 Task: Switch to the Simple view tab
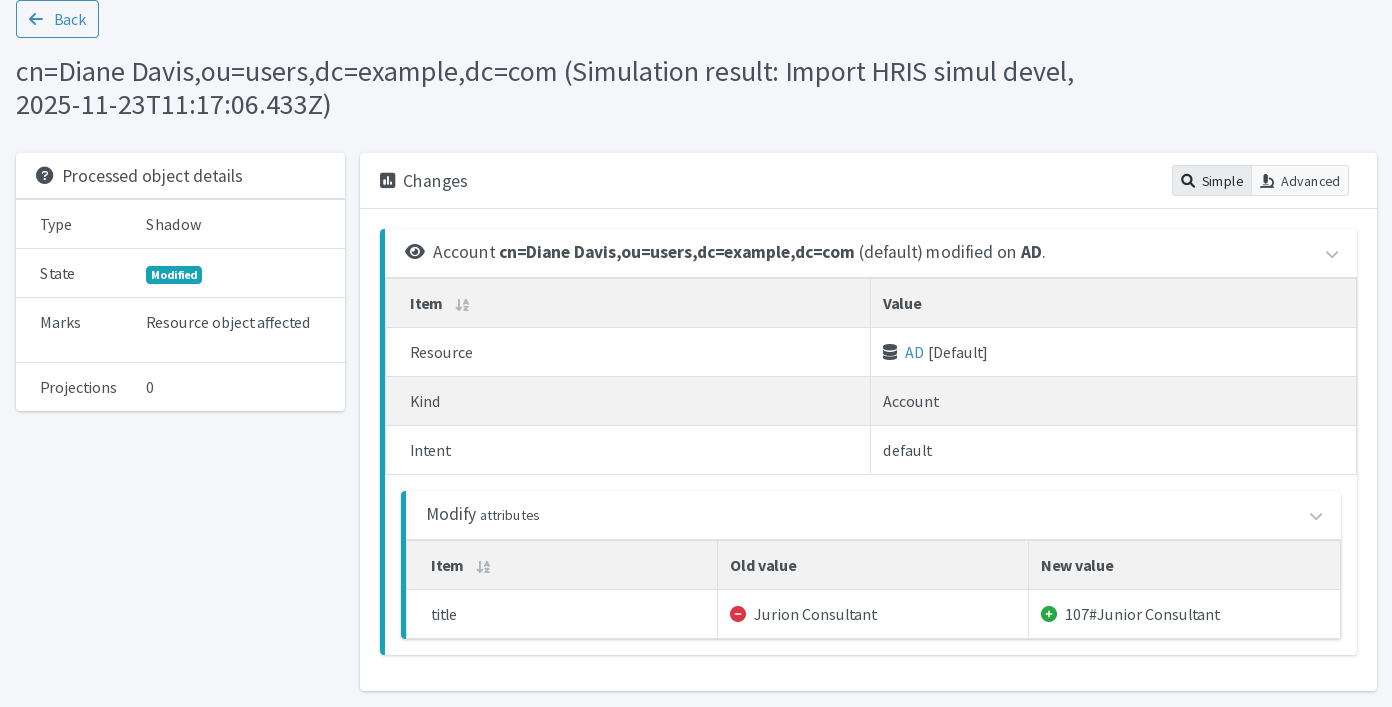pyautogui.click(x=1211, y=181)
